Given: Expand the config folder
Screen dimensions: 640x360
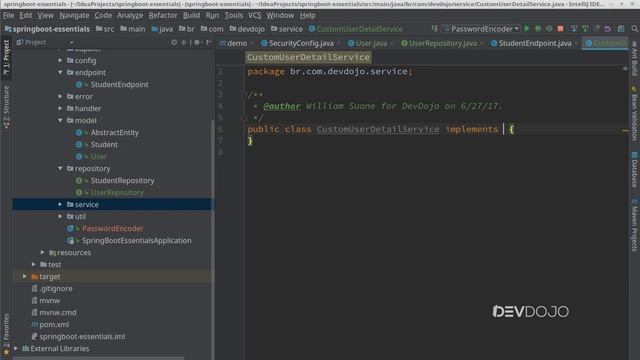Looking at the screenshot, I should point(60,60).
